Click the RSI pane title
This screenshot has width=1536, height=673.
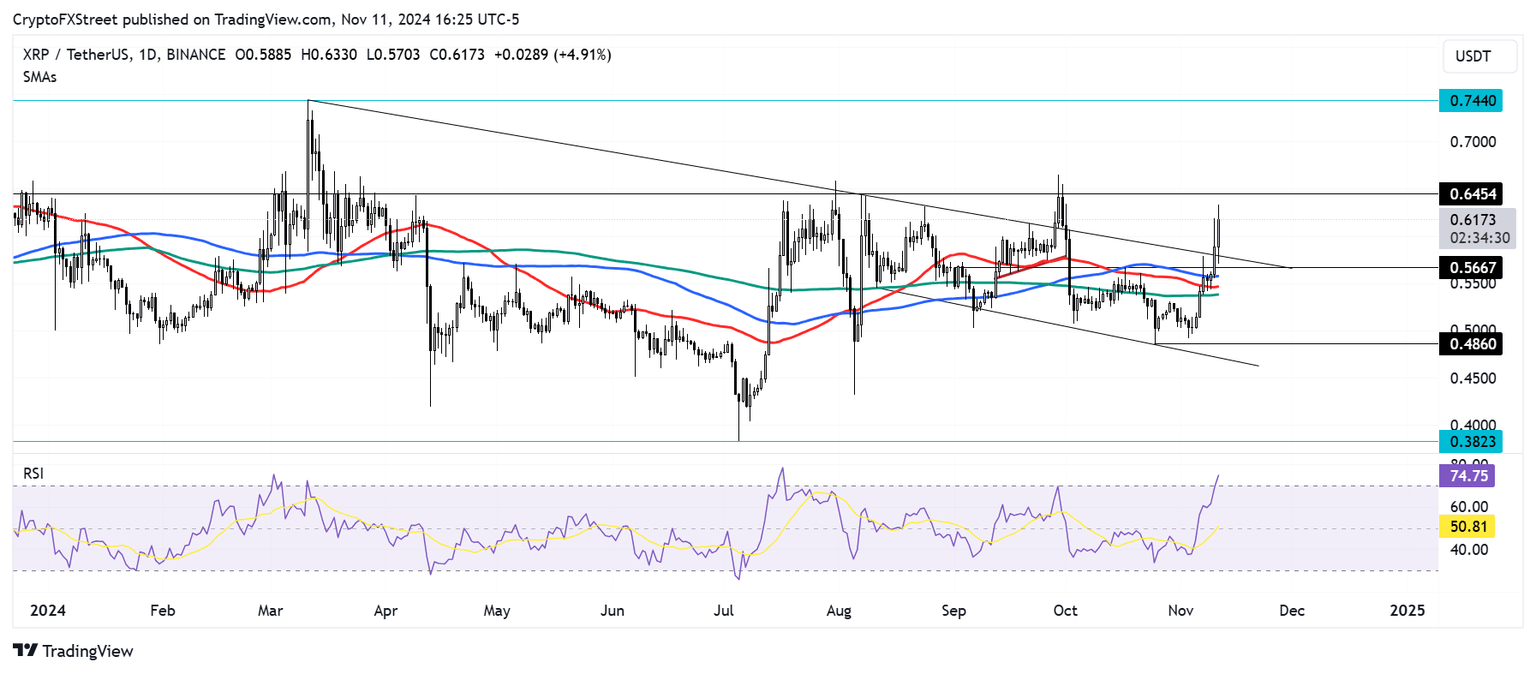pyautogui.click(x=33, y=472)
